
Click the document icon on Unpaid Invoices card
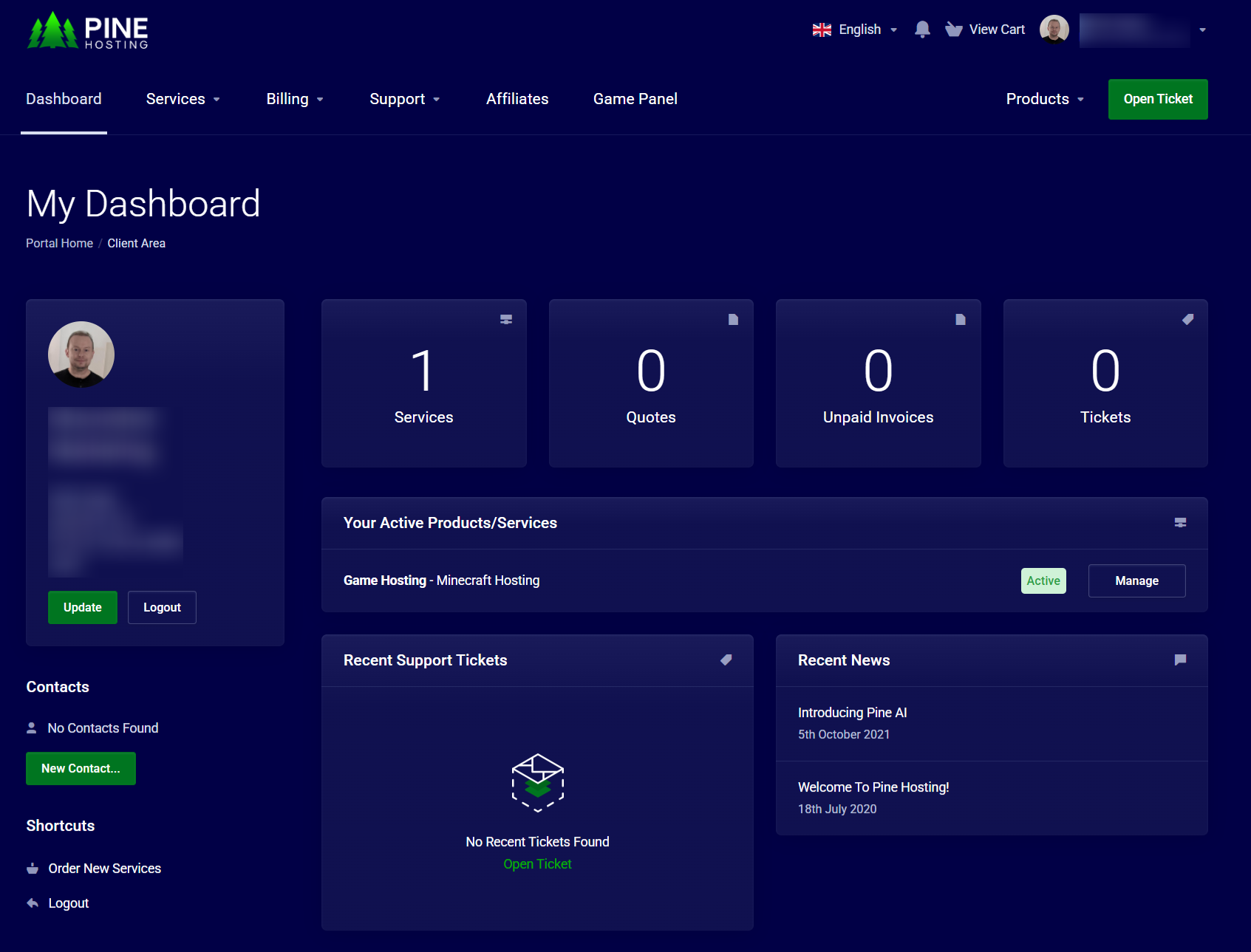coord(961,319)
